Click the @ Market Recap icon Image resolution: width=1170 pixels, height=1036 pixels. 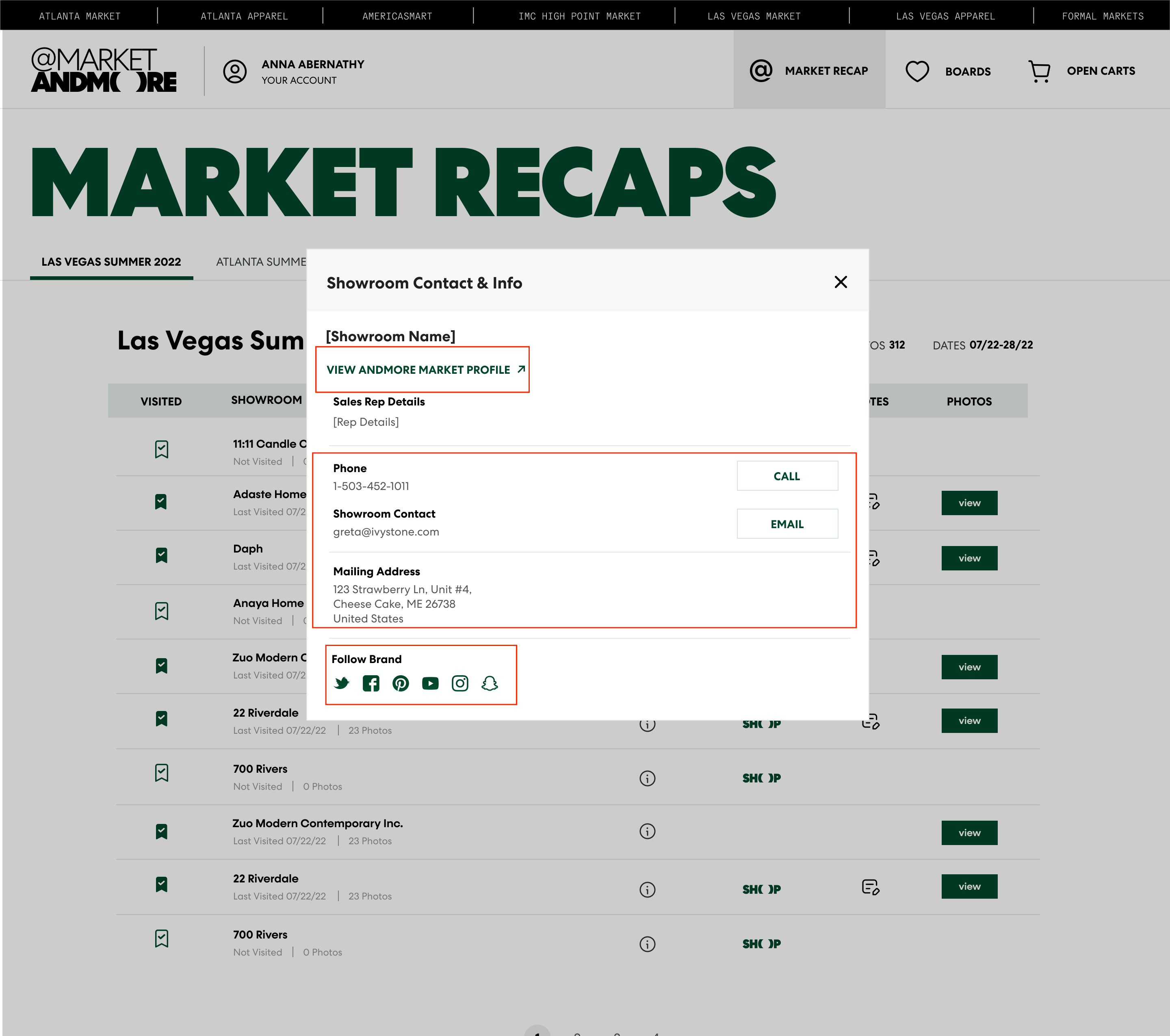761,70
